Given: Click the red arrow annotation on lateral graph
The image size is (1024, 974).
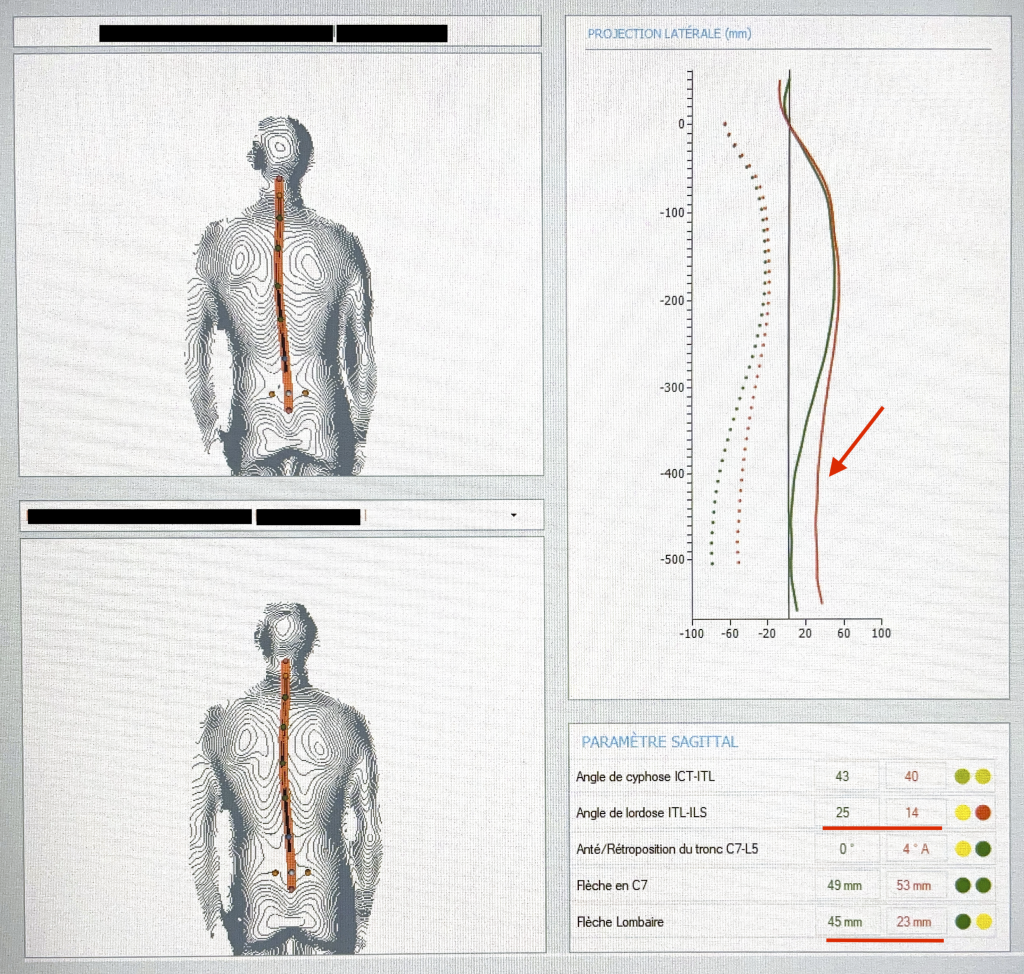Looking at the screenshot, I should tap(857, 441).
